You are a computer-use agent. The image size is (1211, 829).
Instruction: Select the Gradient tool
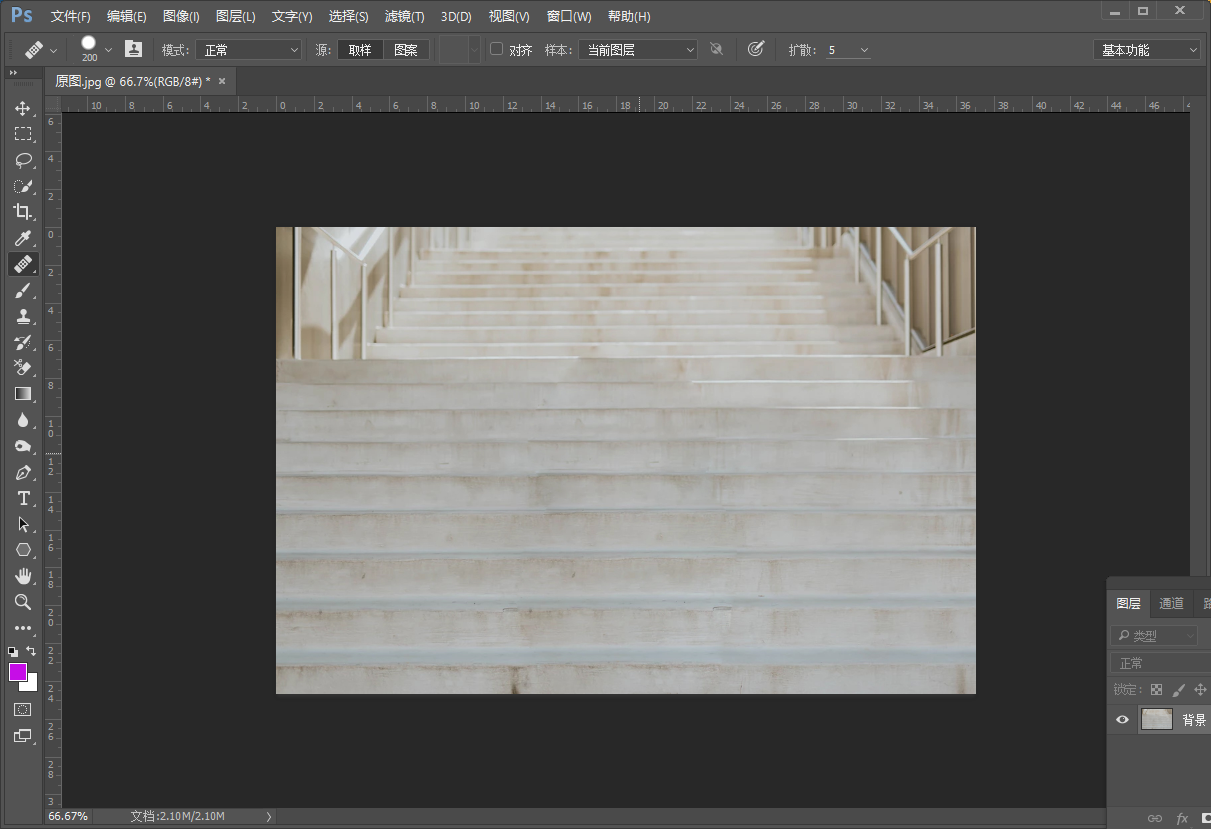coord(23,394)
